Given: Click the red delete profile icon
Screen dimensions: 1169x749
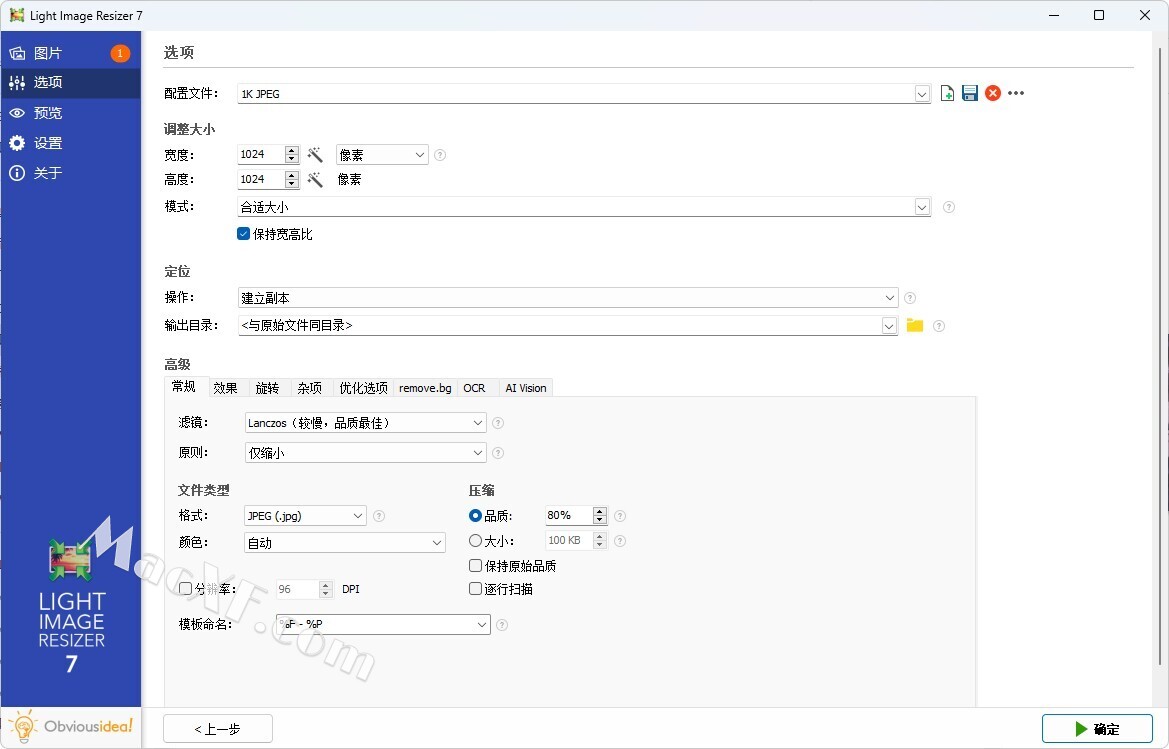Looking at the screenshot, I should [x=993, y=93].
